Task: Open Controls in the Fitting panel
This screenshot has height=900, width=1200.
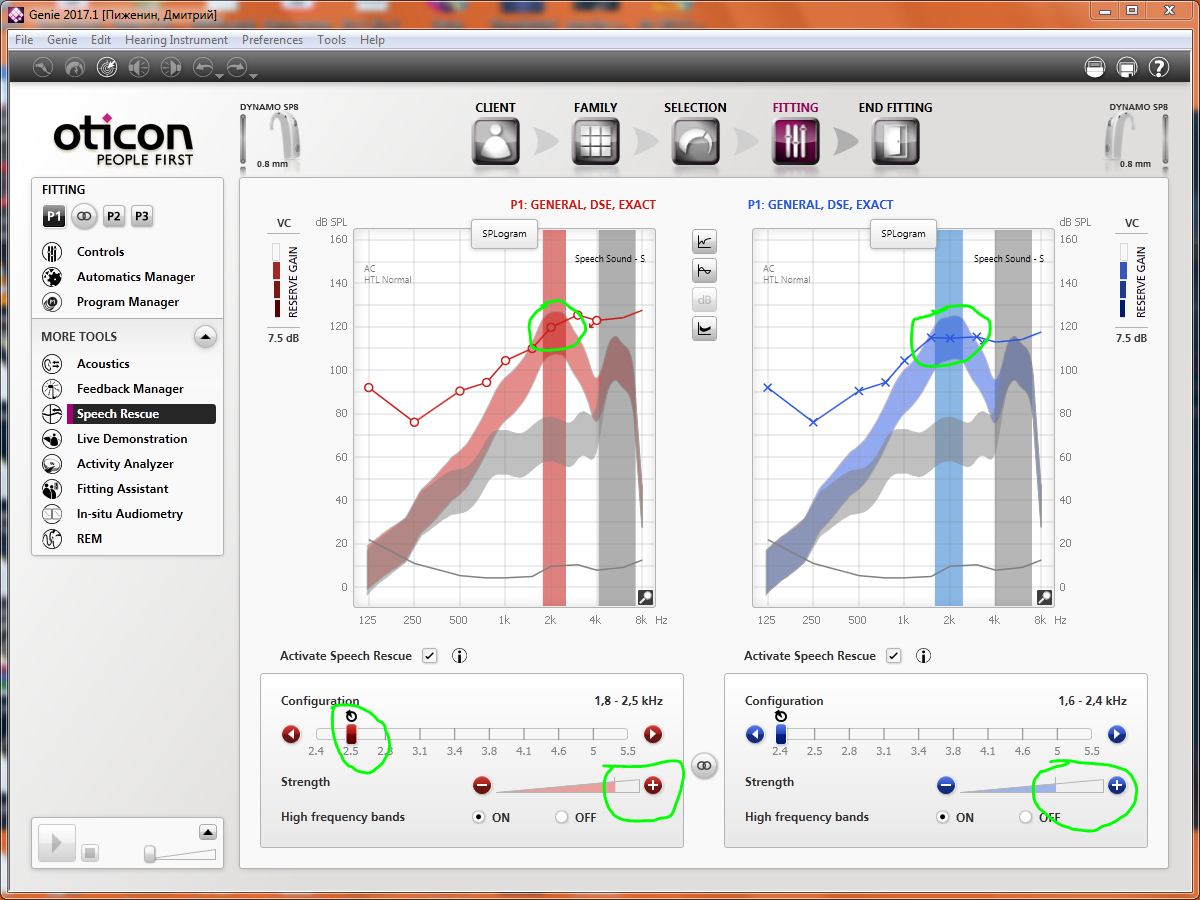Action: (100, 252)
